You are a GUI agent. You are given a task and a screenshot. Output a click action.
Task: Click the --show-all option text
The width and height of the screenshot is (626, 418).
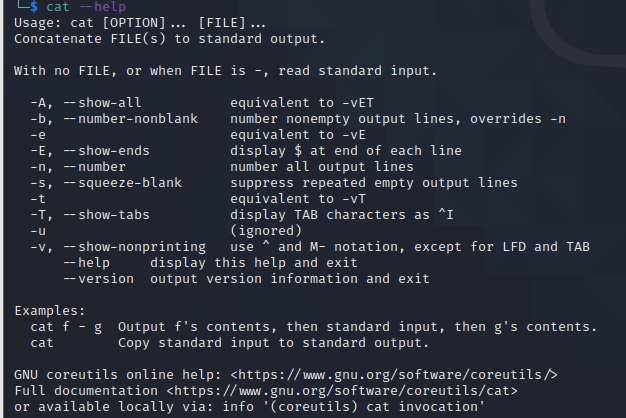[x=102, y=103]
